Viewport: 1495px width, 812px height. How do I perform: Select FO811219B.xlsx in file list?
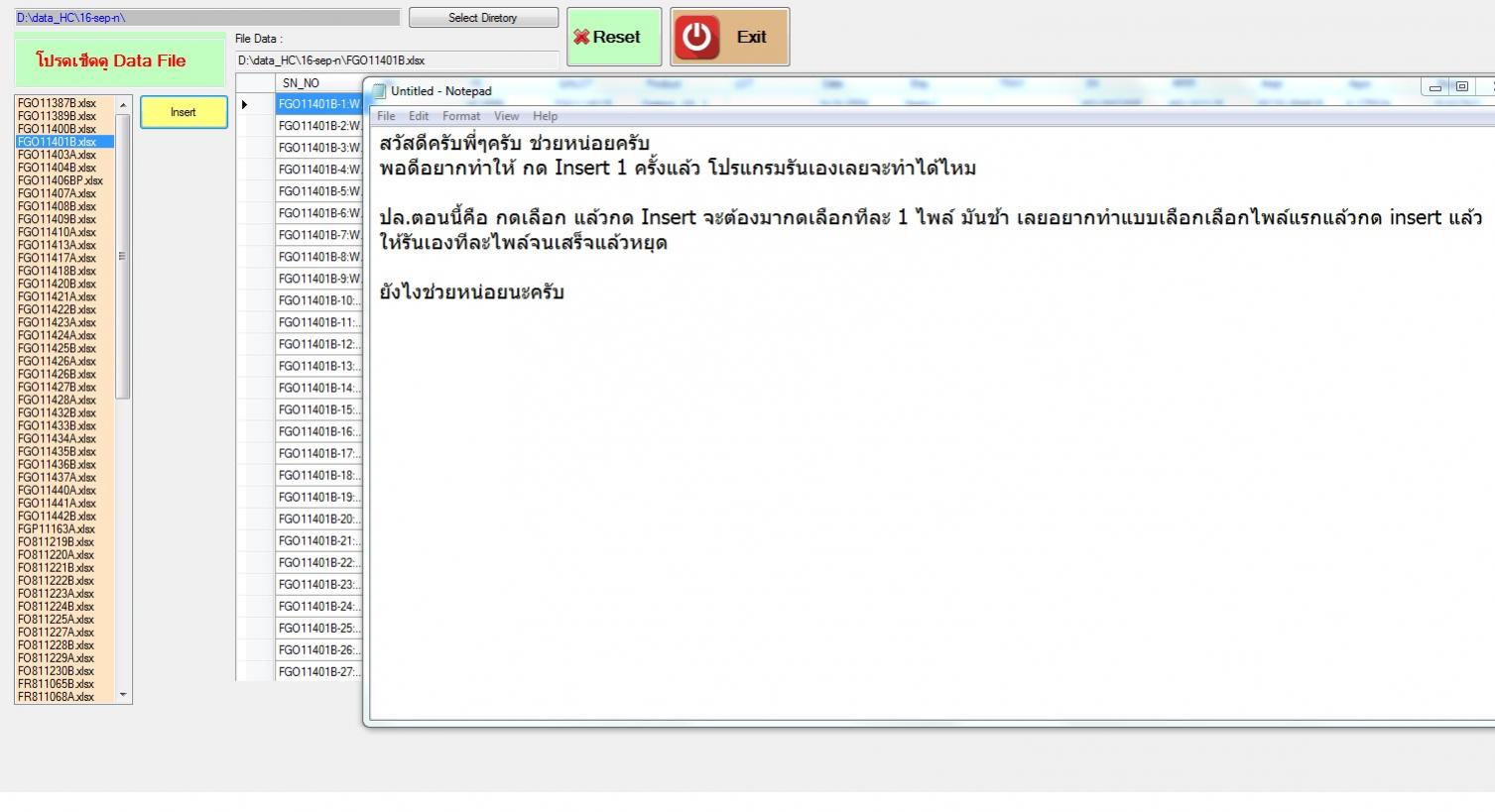coord(57,541)
